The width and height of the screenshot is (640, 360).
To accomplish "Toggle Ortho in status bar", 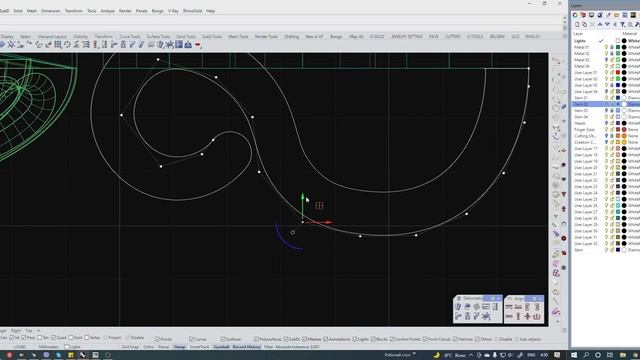I will pyautogui.click(x=149, y=347).
